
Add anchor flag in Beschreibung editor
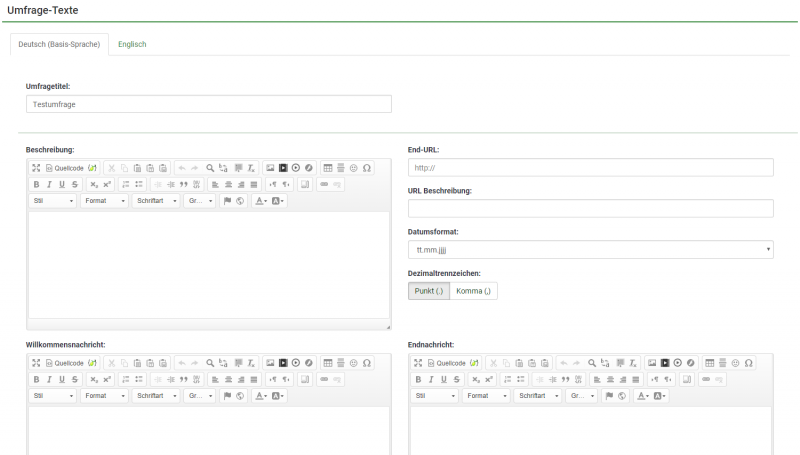point(228,200)
